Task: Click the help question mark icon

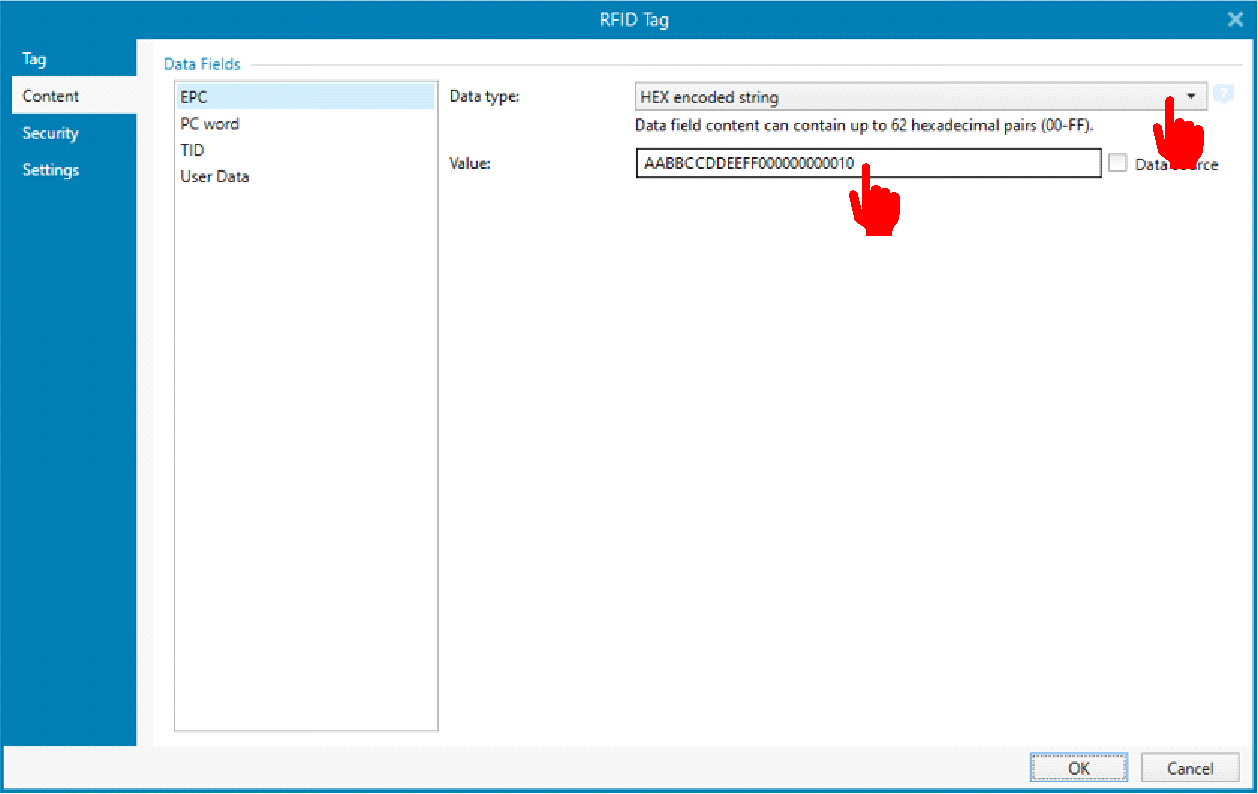Action: pos(1223,96)
